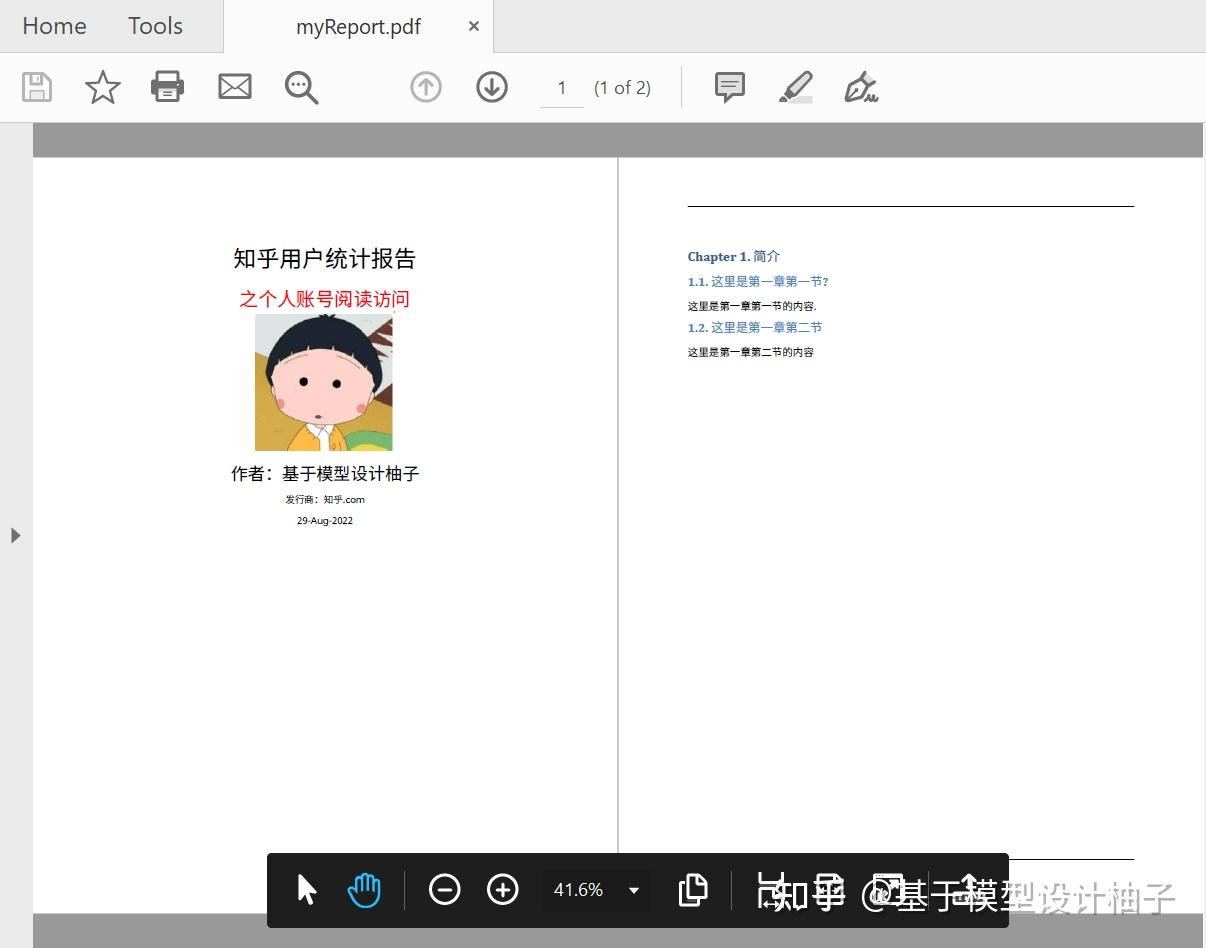Image resolution: width=1206 pixels, height=948 pixels.
Task: Click the body text 这里是第一章第二节的内容
Action: coord(751,352)
